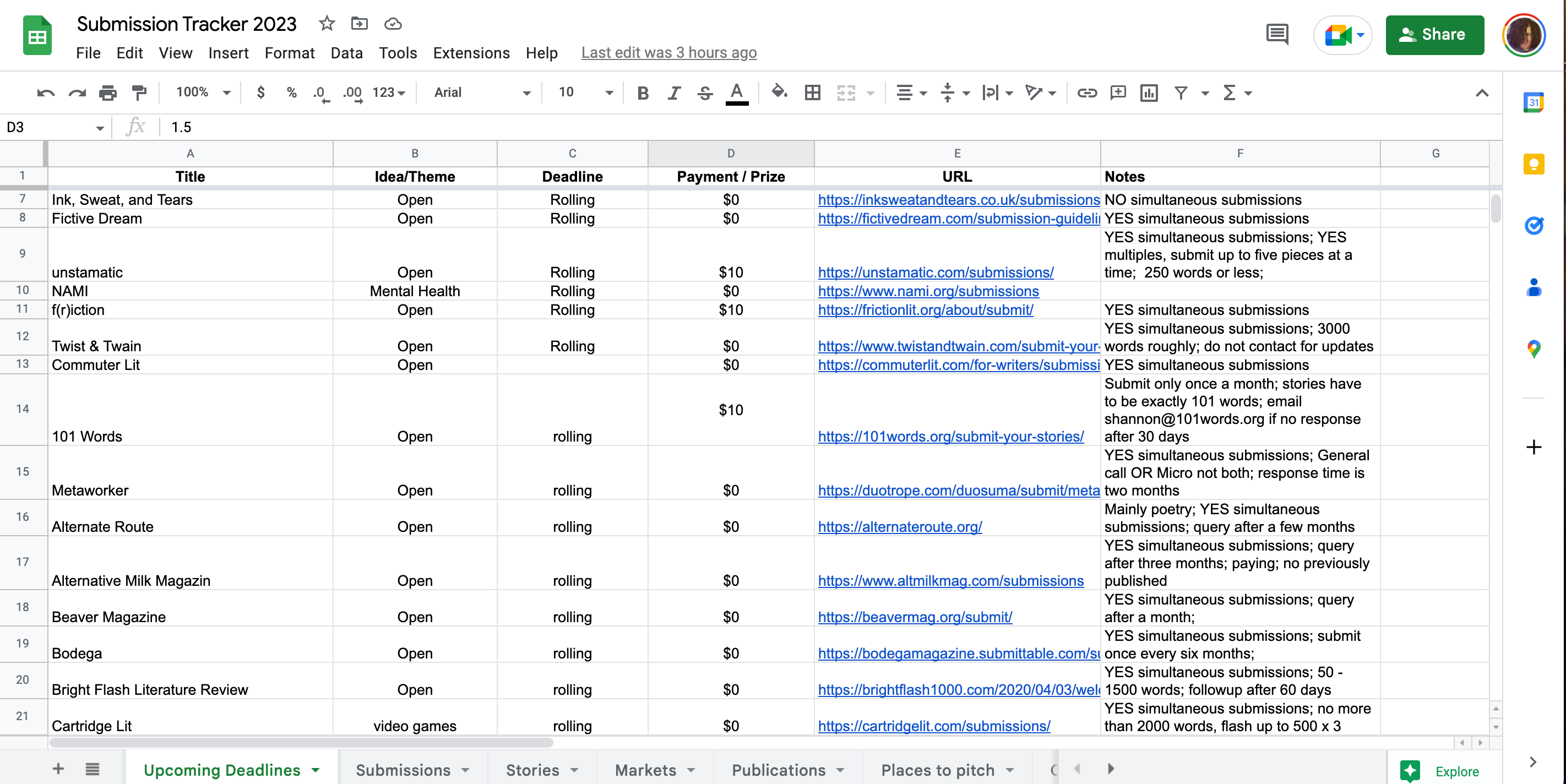Click the Merge cells icon
This screenshot has width=1566, height=784.
[846, 92]
